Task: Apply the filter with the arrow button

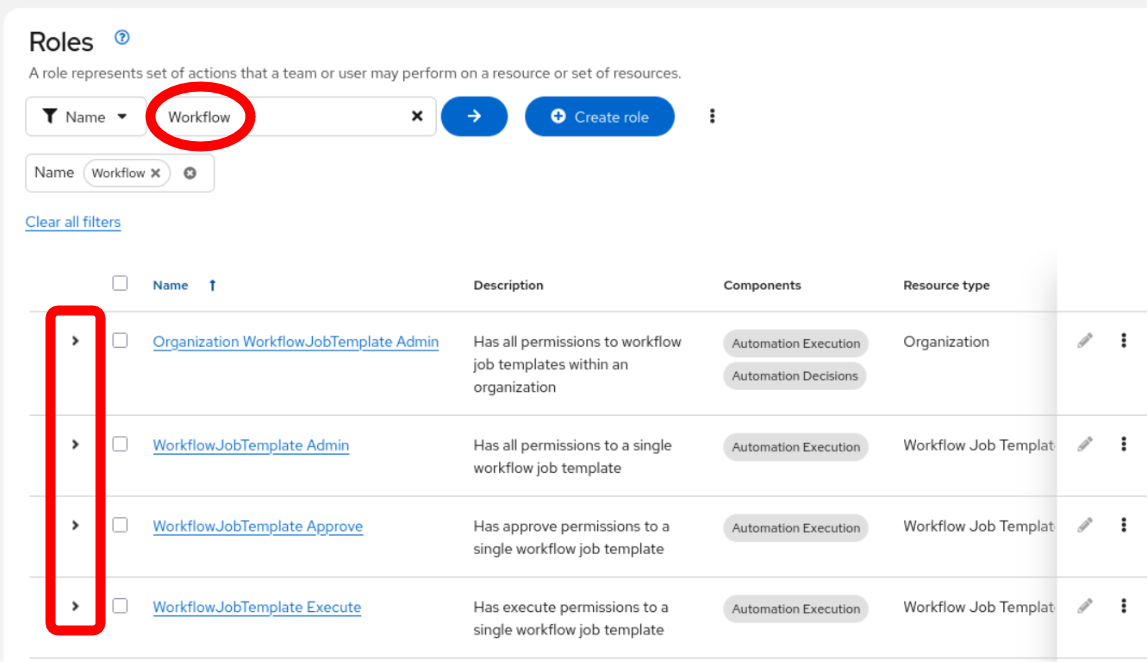Action: click(474, 116)
